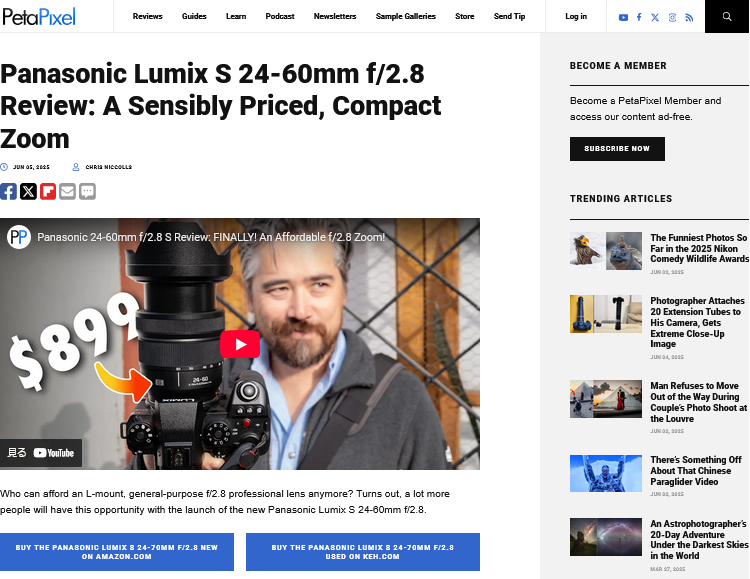The image size is (750, 579).
Task: Click the Subscribe Now button
Action: point(617,149)
